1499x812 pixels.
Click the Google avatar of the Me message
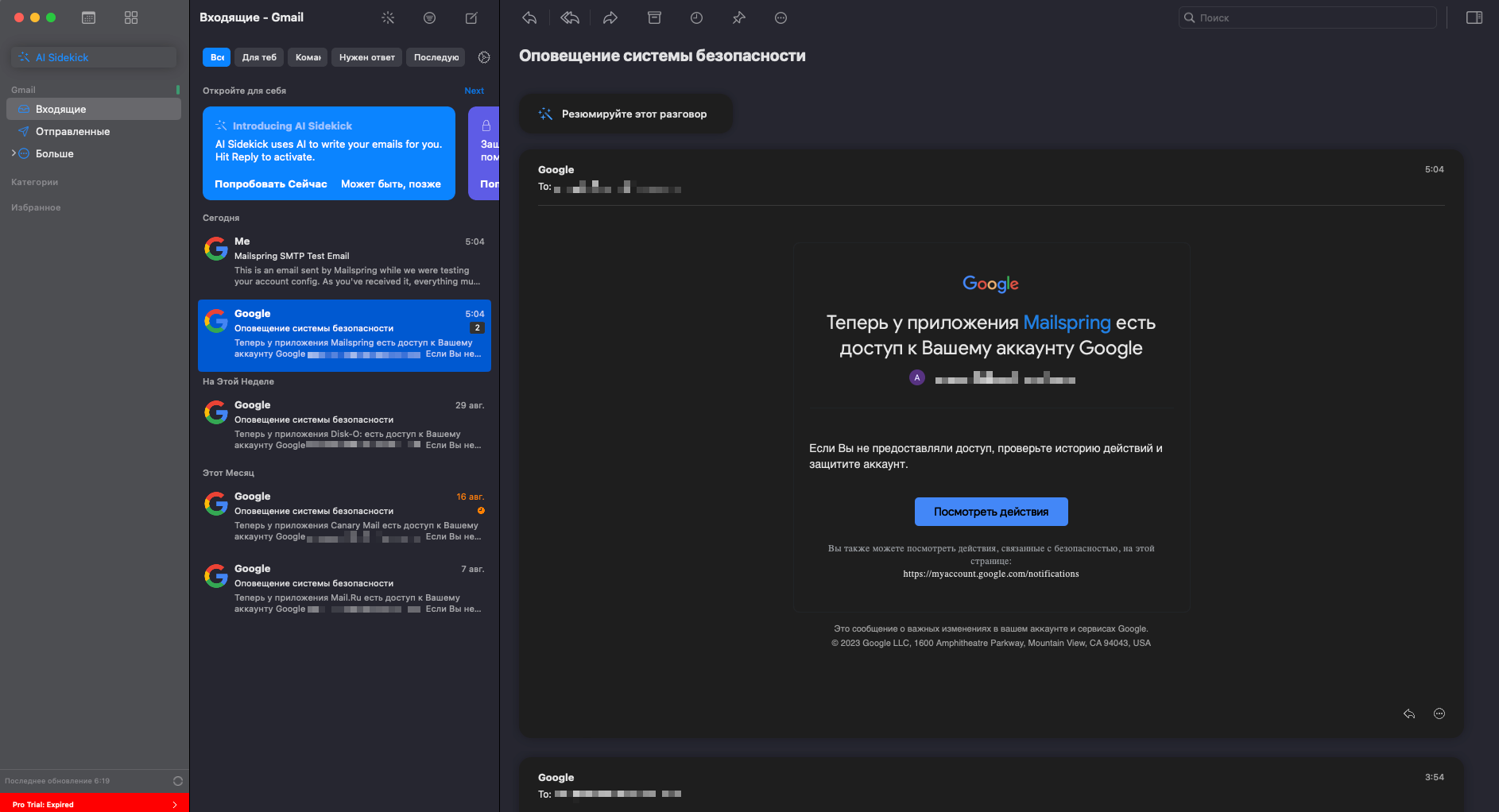click(216, 249)
